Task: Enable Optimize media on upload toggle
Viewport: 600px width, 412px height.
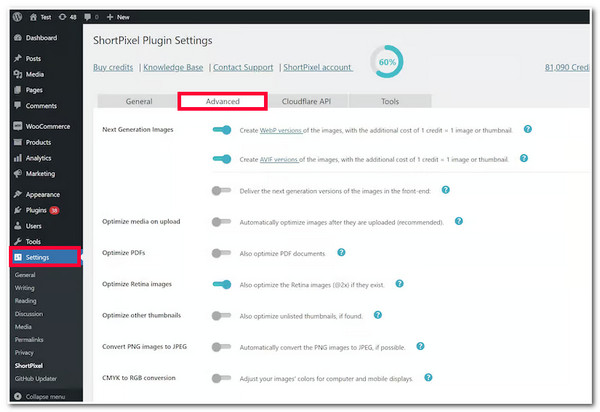Action: click(x=221, y=221)
